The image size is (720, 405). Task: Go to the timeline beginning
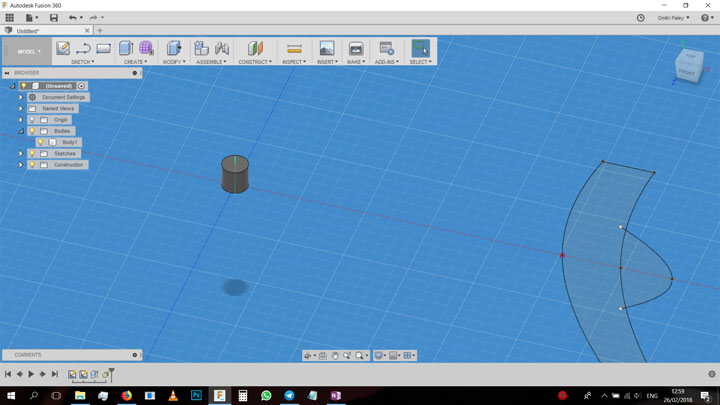pyautogui.click(x=8, y=374)
